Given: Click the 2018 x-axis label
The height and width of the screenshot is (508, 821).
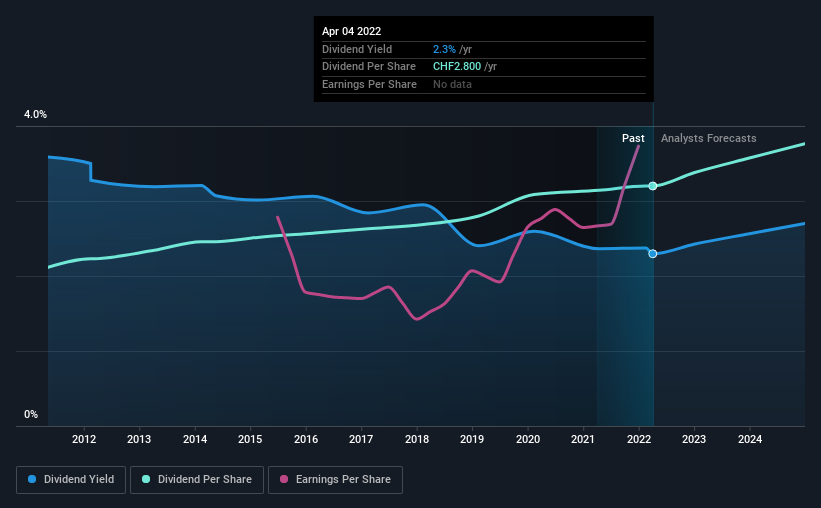Looking at the screenshot, I should (417, 439).
